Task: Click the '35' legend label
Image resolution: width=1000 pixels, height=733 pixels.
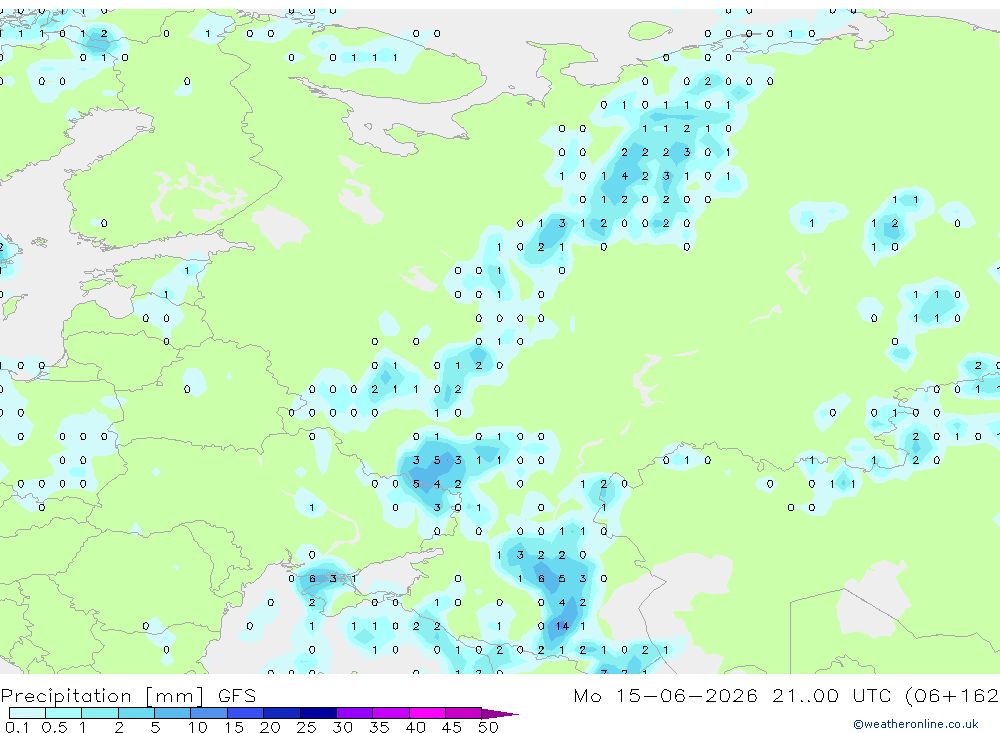Action: click(379, 727)
